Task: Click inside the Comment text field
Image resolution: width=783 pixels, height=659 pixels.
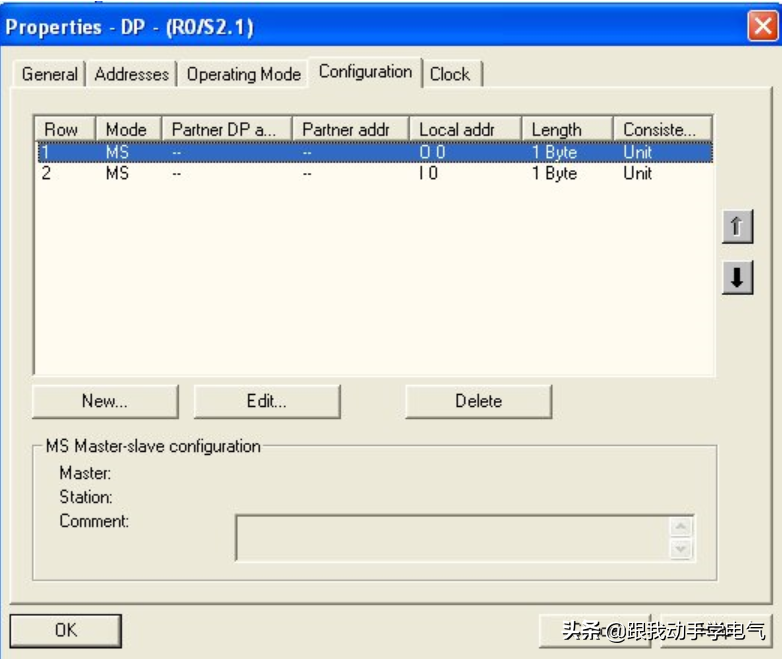Action: (x=452, y=538)
